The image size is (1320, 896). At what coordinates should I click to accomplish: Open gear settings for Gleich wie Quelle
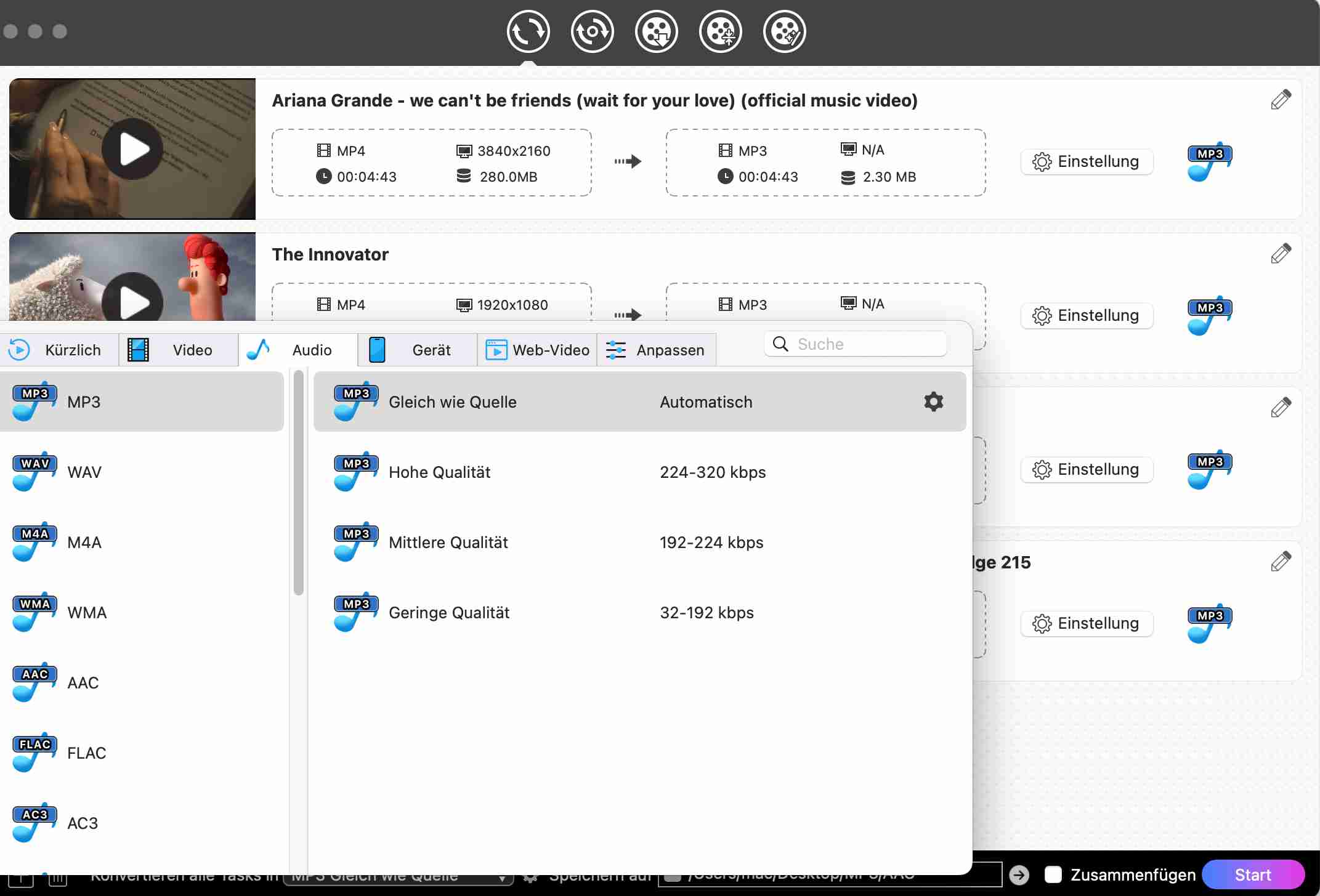(x=933, y=402)
